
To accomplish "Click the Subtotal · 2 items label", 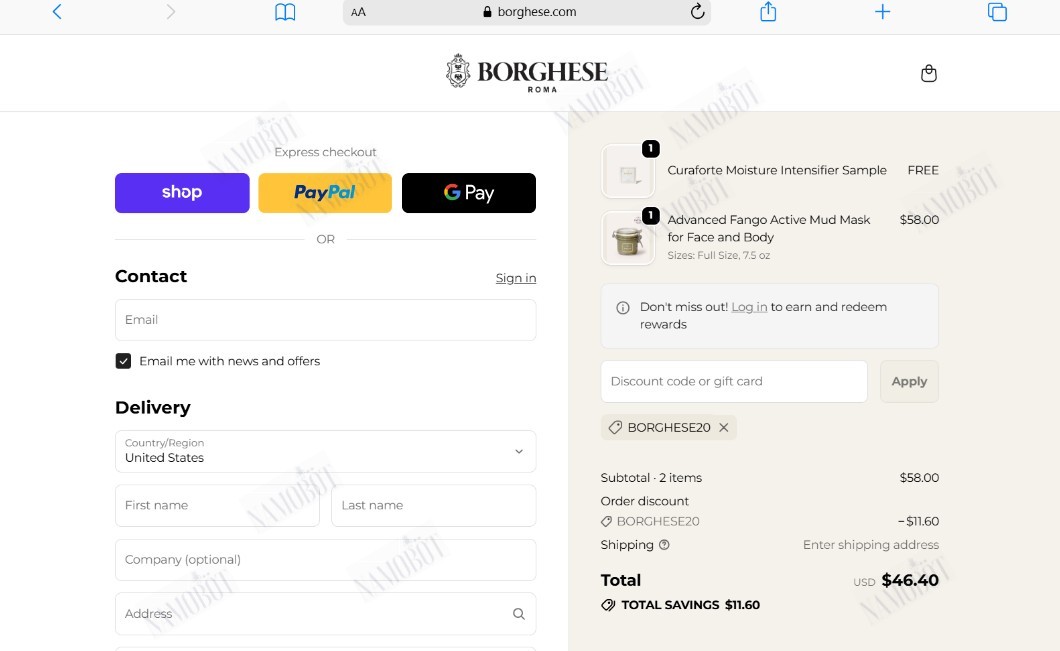I will (x=651, y=478).
